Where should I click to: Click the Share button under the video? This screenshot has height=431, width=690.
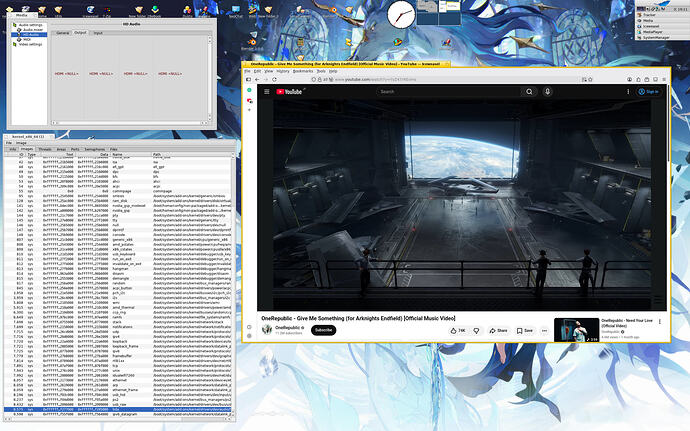point(499,330)
